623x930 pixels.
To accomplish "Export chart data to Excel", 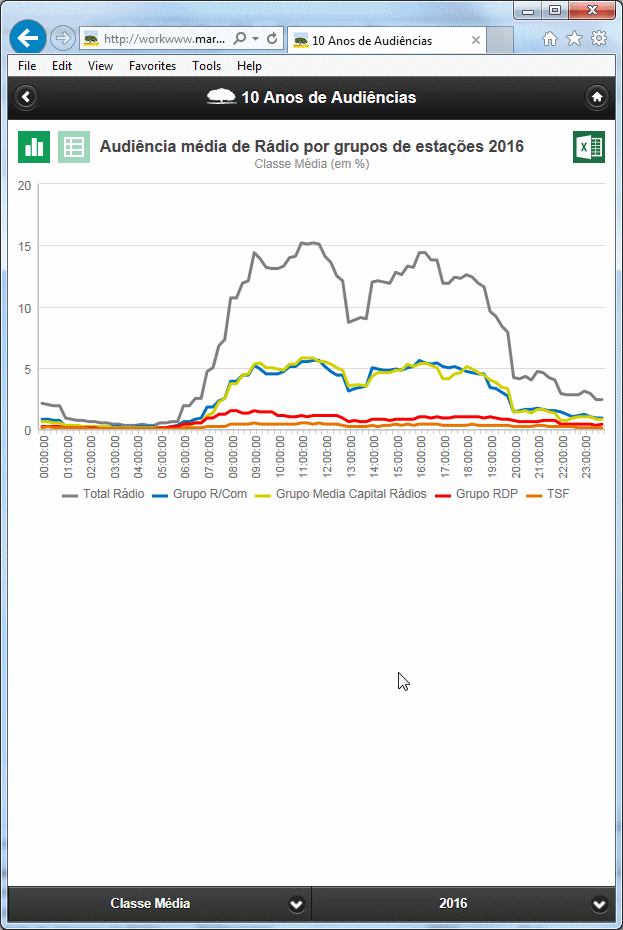I will point(589,147).
